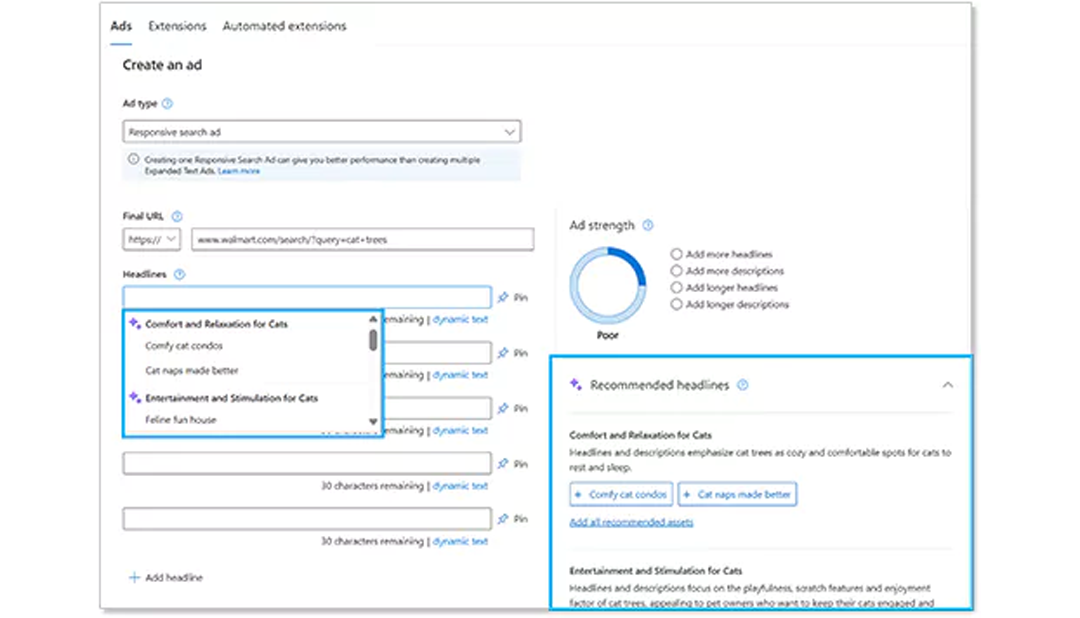Click the Headlines help icon
The image size is (1080, 618).
pyautogui.click(x=179, y=274)
